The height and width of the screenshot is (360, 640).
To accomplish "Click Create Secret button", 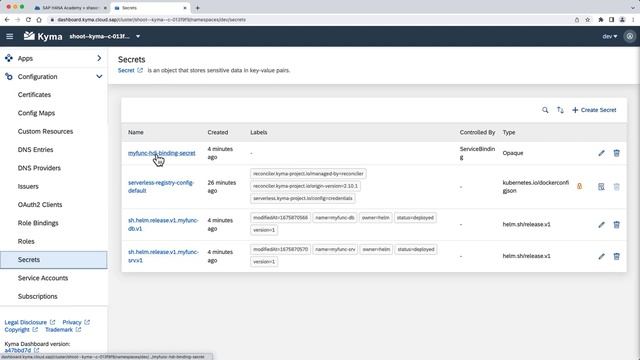I will (x=594, y=110).
